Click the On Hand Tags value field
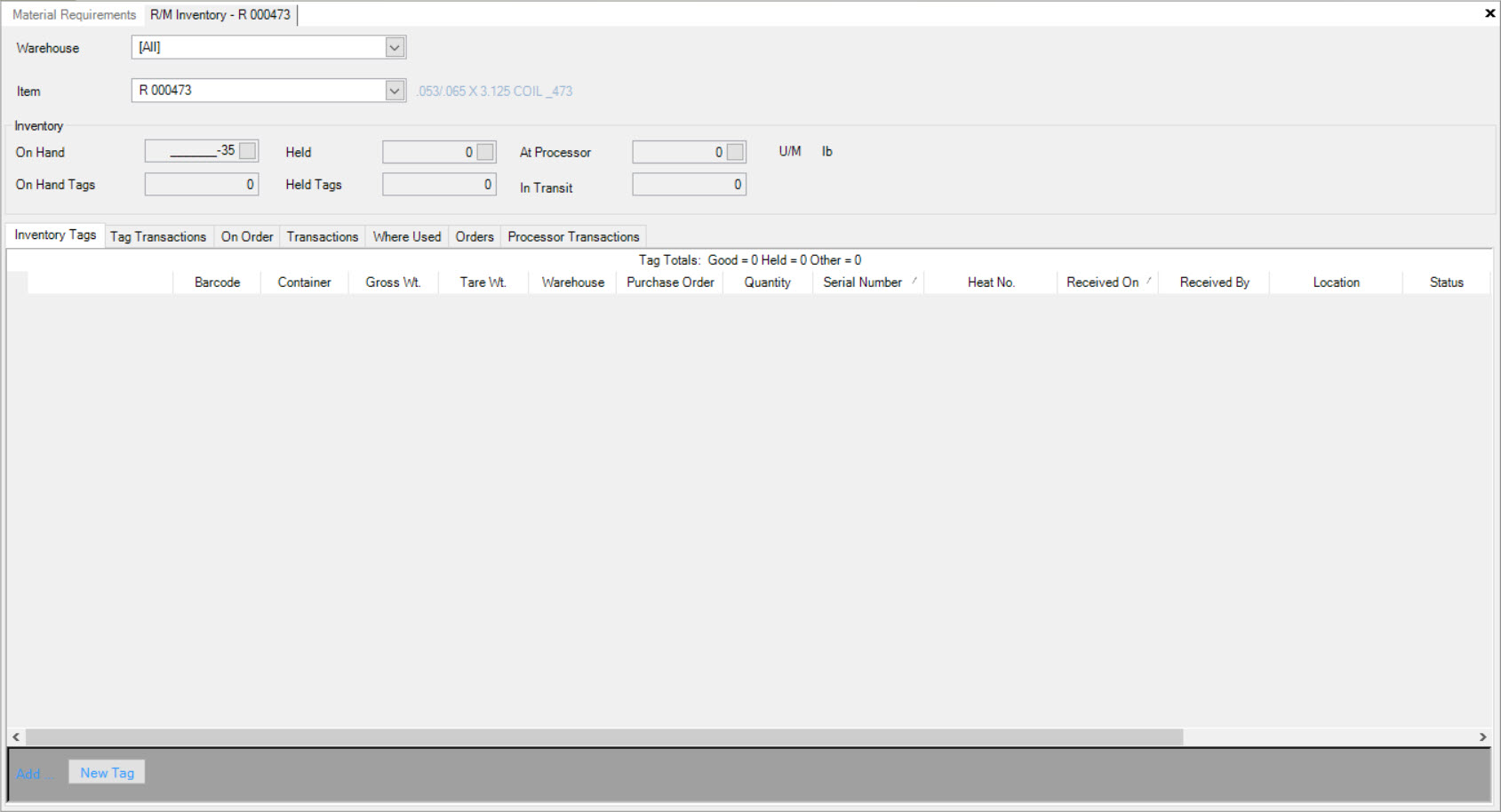This screenshot has height=812, width=1501. pyautogui.click(x=202, y=184)
